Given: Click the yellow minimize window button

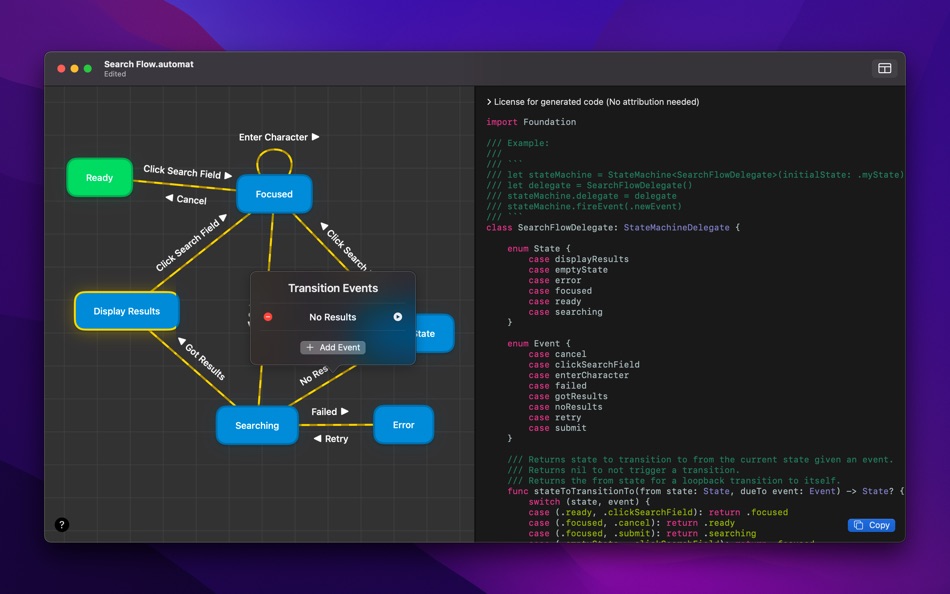Looking at the screenshot, I should [75, 68].
